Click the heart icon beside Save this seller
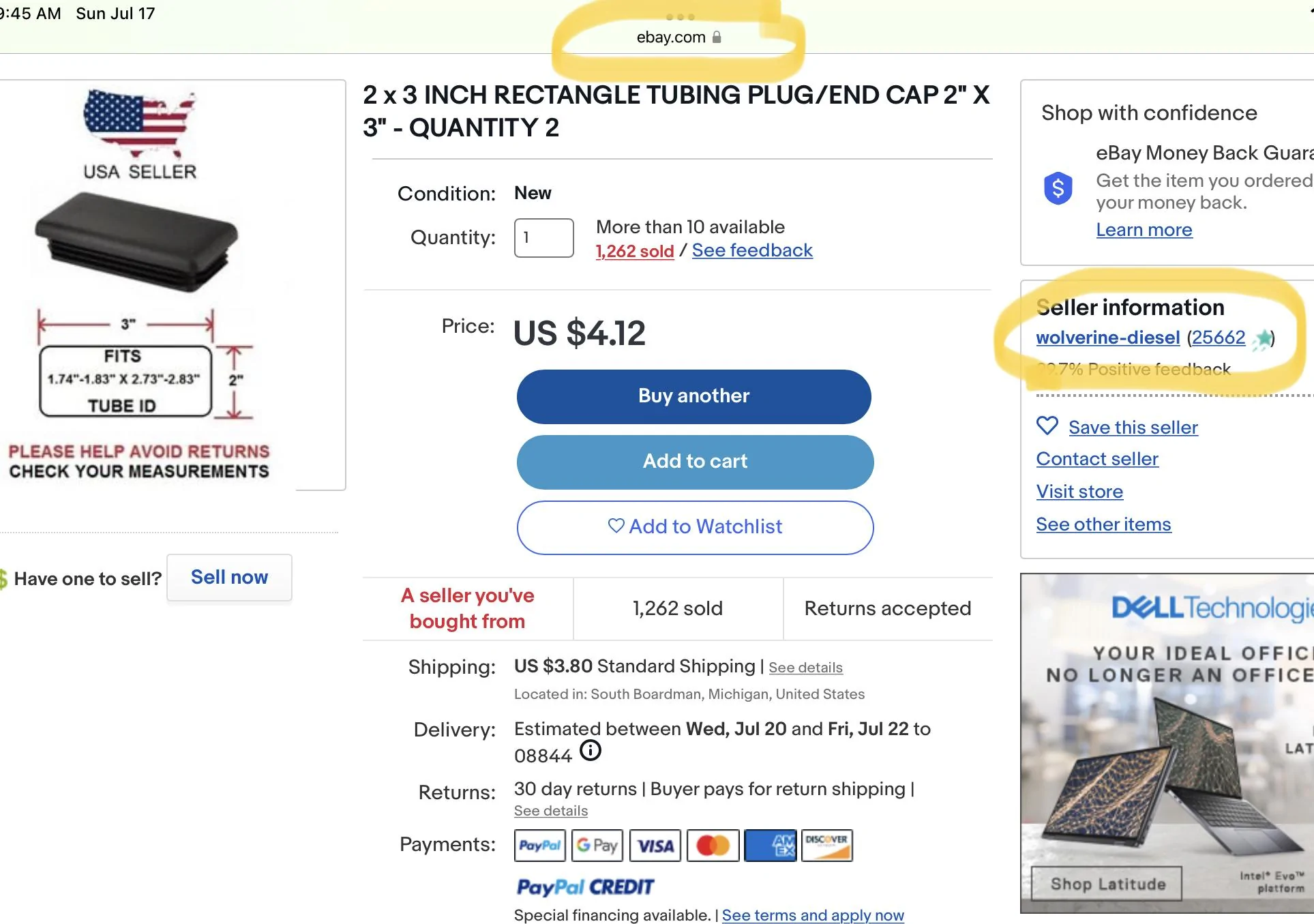This screenshot has width=1314, height=924. (x=1047, y=426)
